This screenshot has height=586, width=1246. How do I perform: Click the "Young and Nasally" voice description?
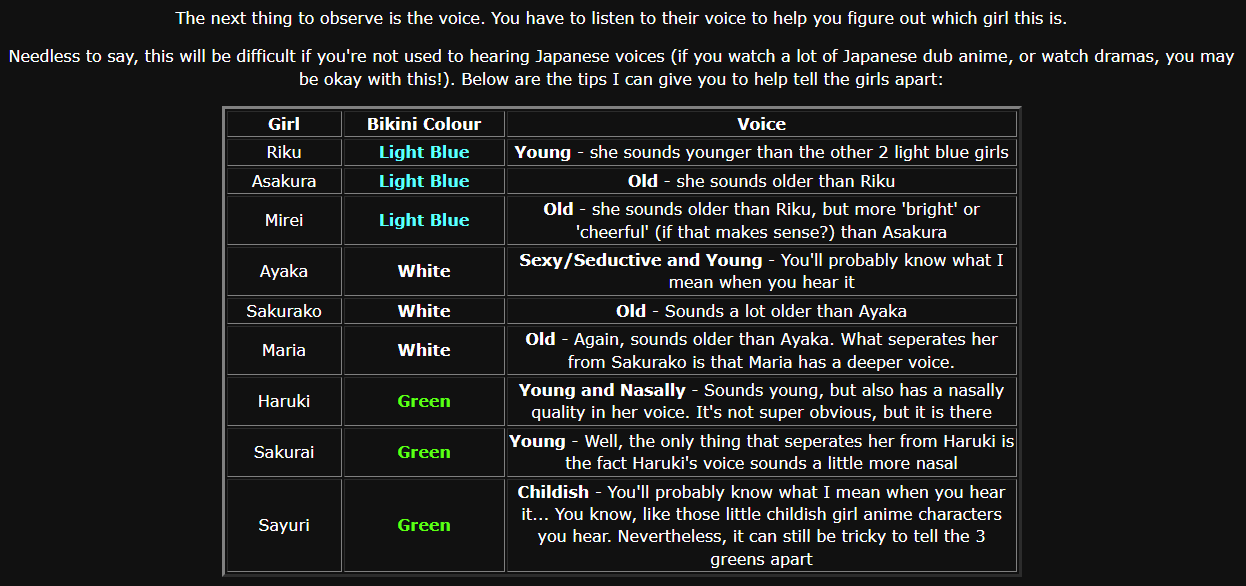tap(602, 390)
